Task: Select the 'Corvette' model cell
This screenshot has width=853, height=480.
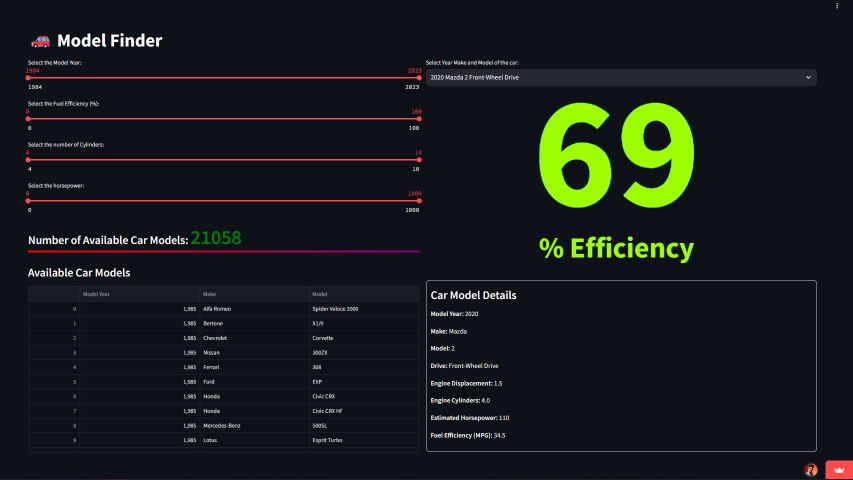Action: point(363,338)
